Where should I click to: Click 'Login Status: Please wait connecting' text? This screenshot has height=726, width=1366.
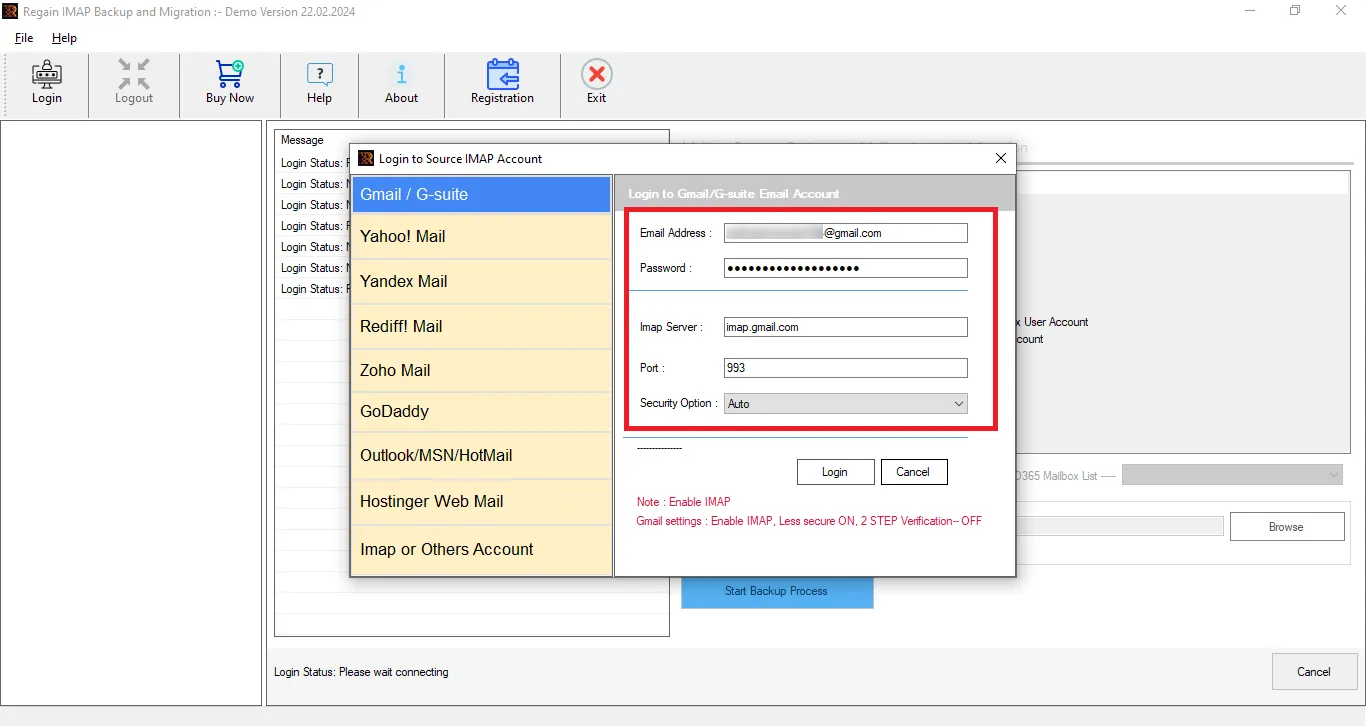coord(361,672)
